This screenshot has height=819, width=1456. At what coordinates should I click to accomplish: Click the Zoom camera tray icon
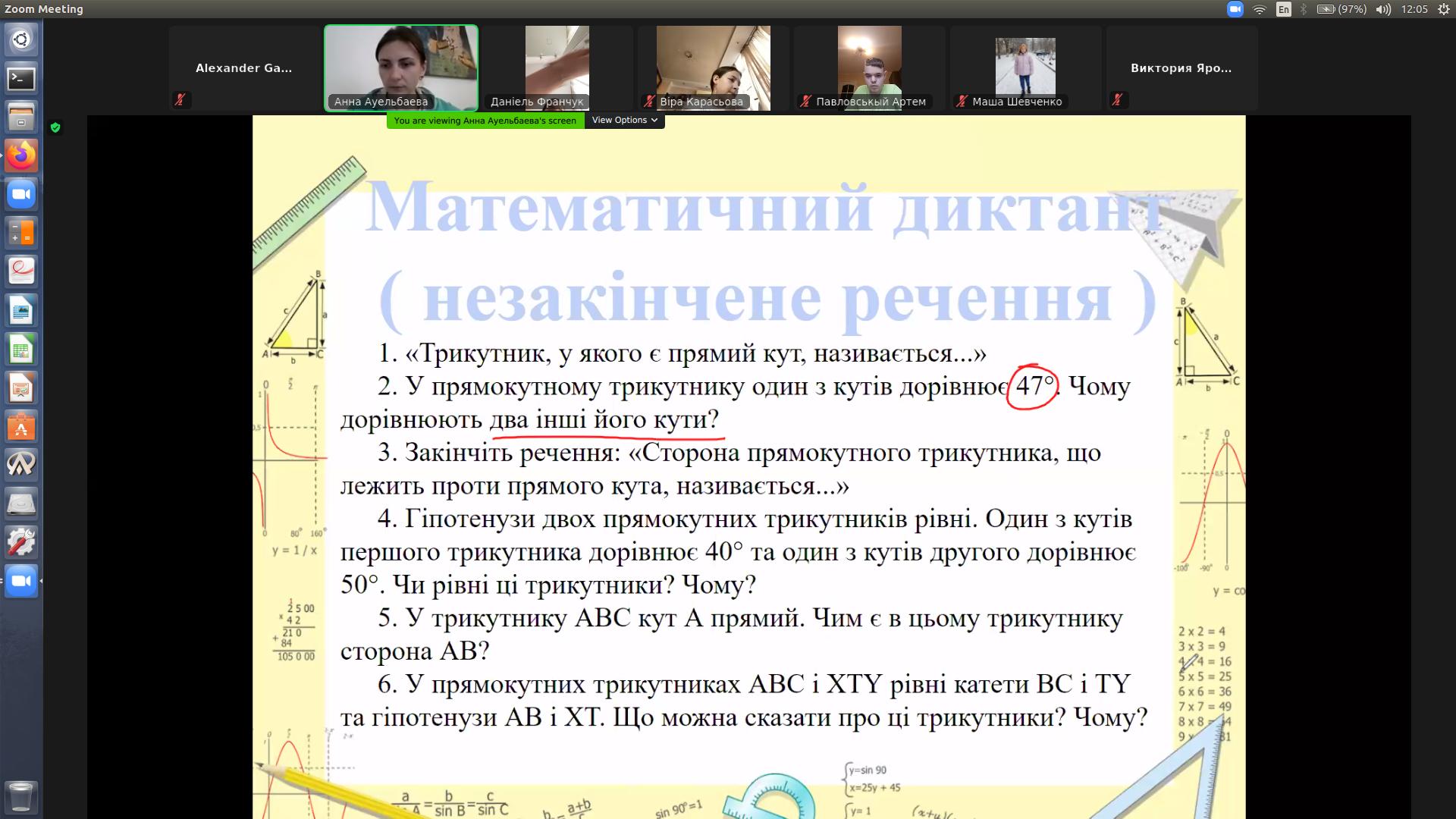pos(1235,9)
